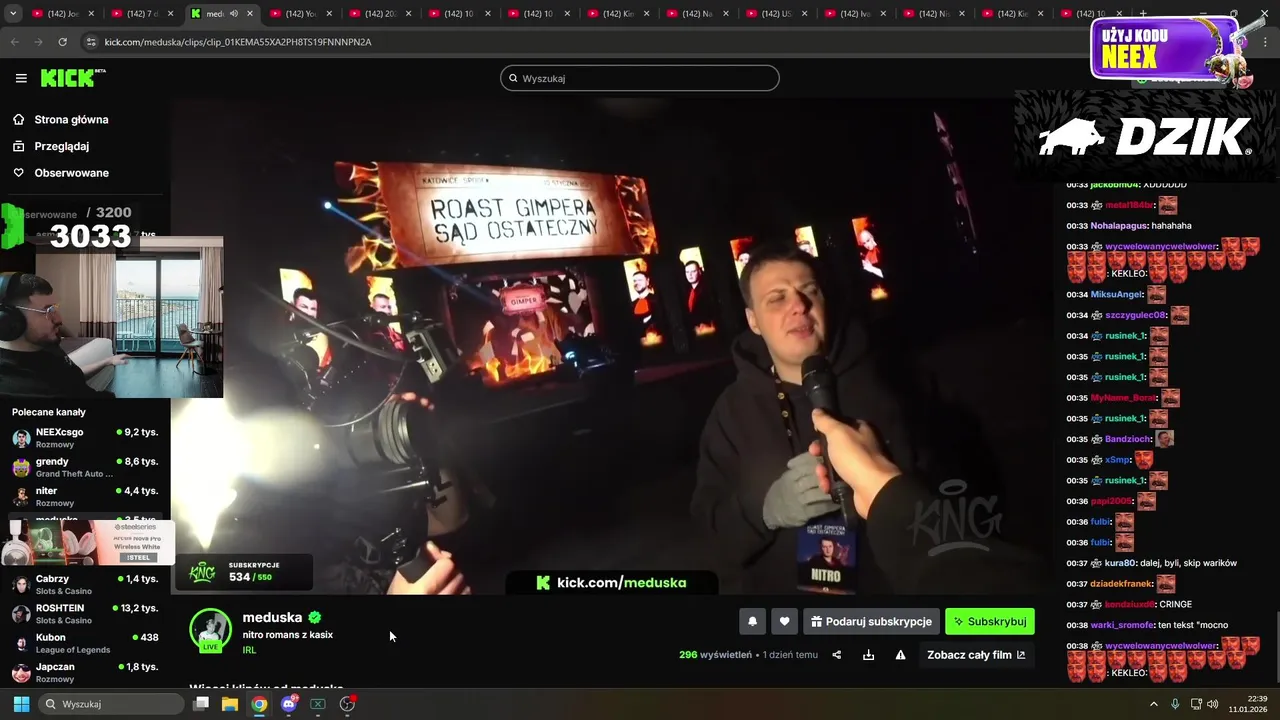This screenshot has width=1280, height=720.
Task: Open the Obserwowane sidebar link
Action: tap(71, 173)
